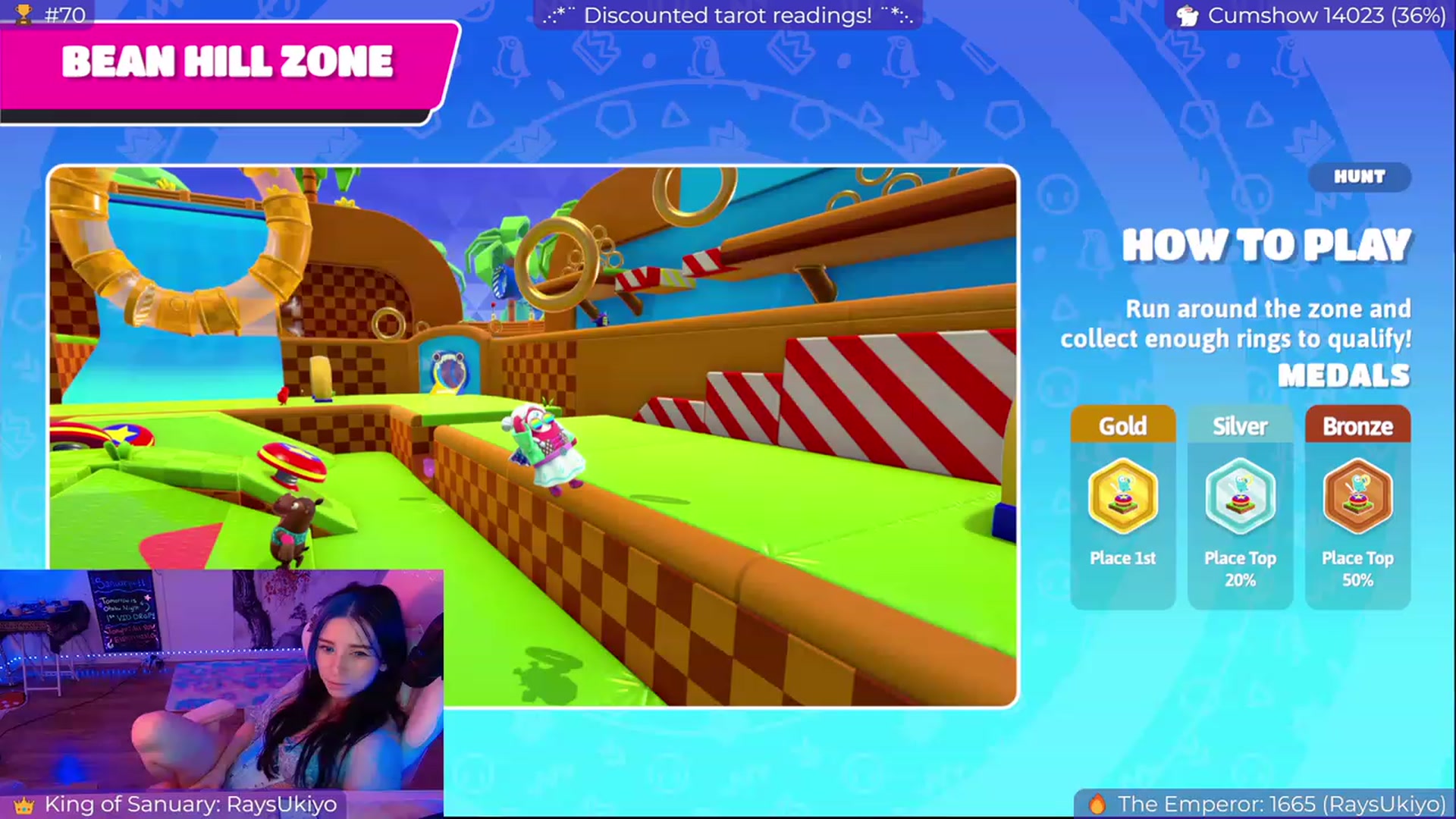Click the pink bean character in preview
Image resolution: width=1456 pixels, height=819 pixels.
(548, 448)
